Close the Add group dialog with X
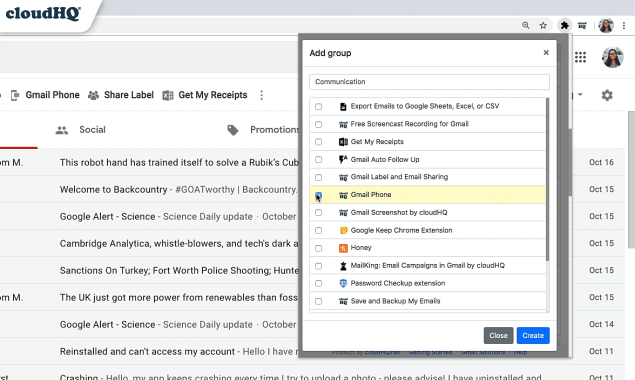The height and width of the screenshot is (380, 635). 546,53
